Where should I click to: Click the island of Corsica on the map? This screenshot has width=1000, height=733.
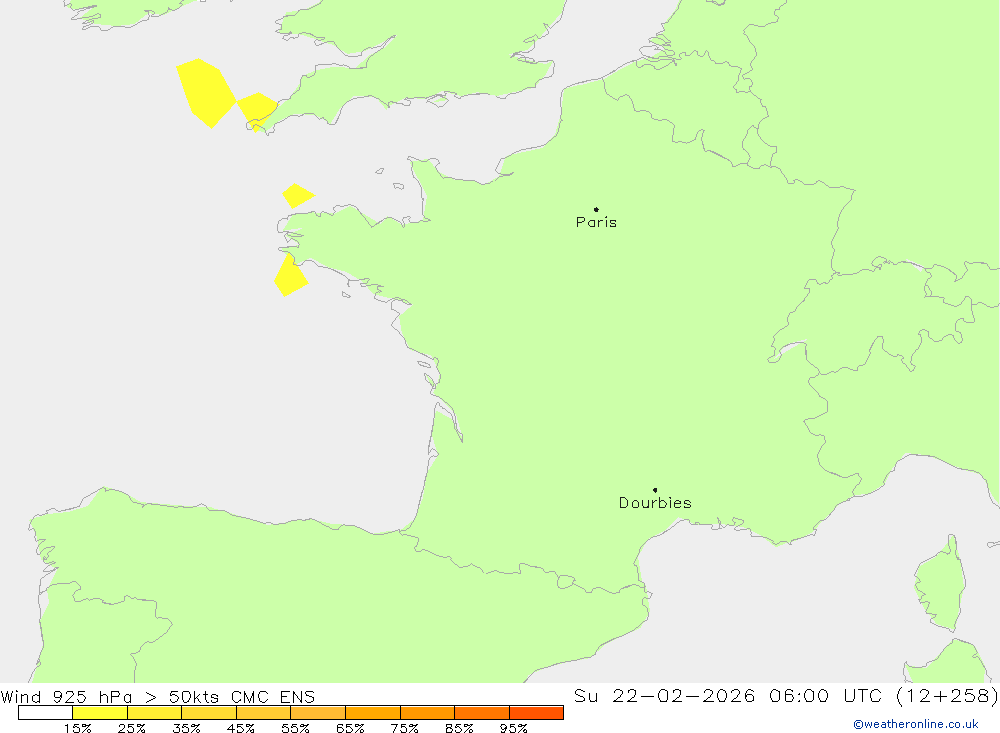coord(942,584)
